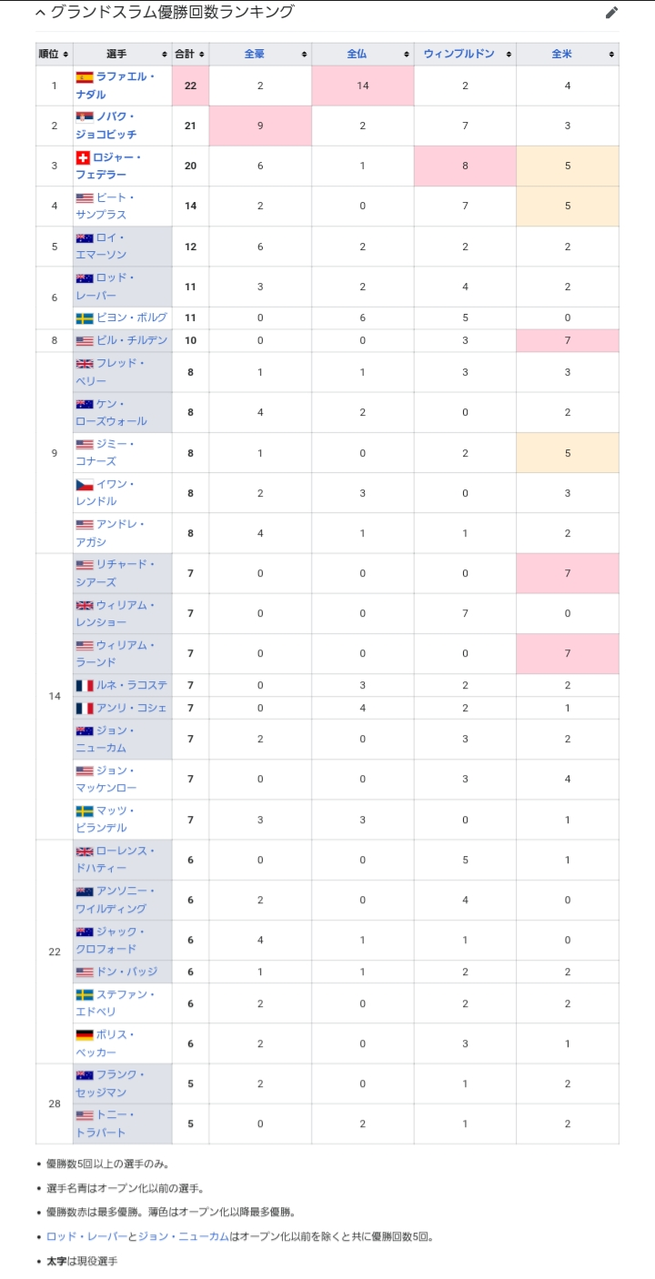Open アンドレ・アガシ player link
This screenshot has height=1279, width=655.
pyautogui.click(x=110, y=533)
